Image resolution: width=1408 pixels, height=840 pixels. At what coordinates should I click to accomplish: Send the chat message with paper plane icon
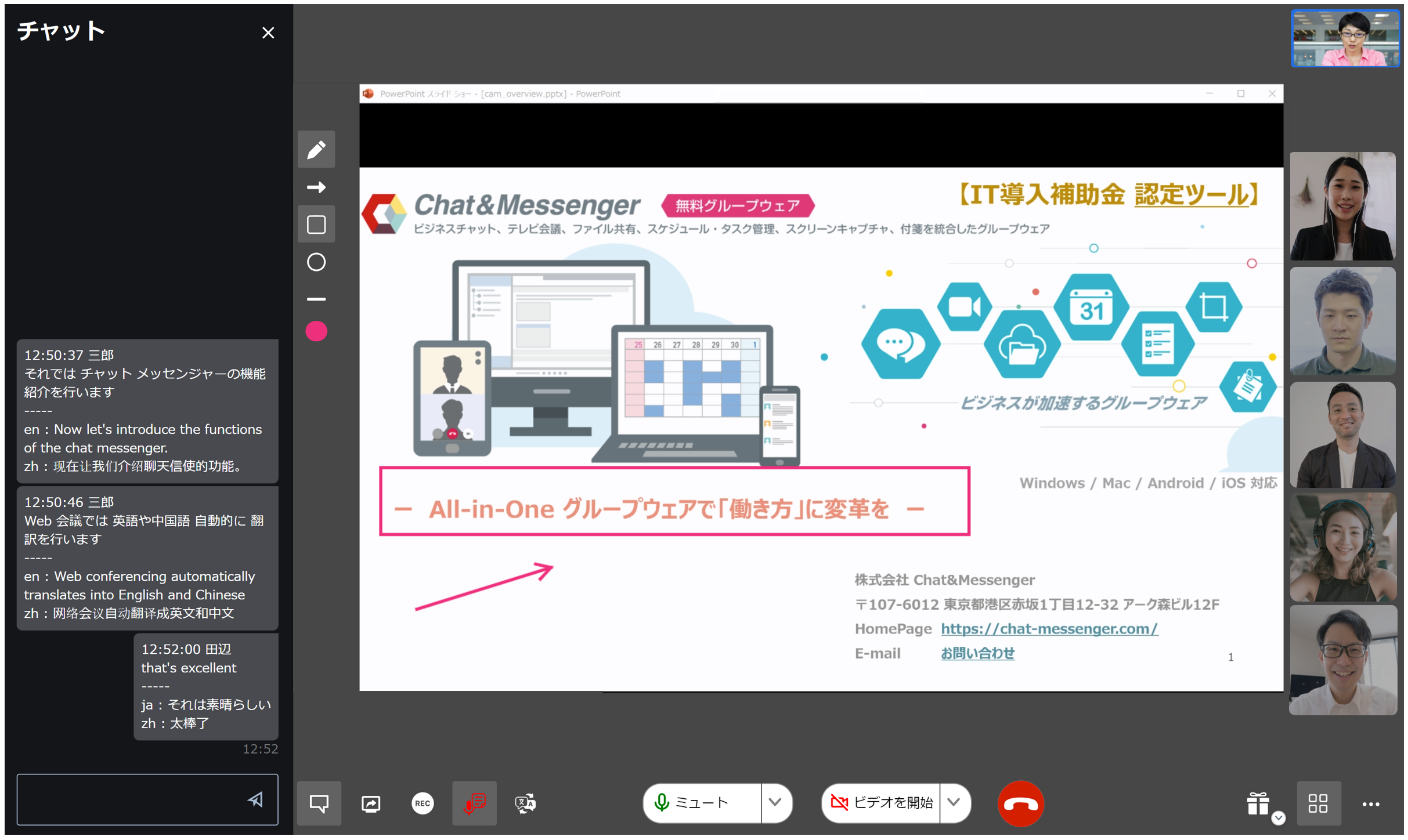pyautogui.click(x=255, y=800)
